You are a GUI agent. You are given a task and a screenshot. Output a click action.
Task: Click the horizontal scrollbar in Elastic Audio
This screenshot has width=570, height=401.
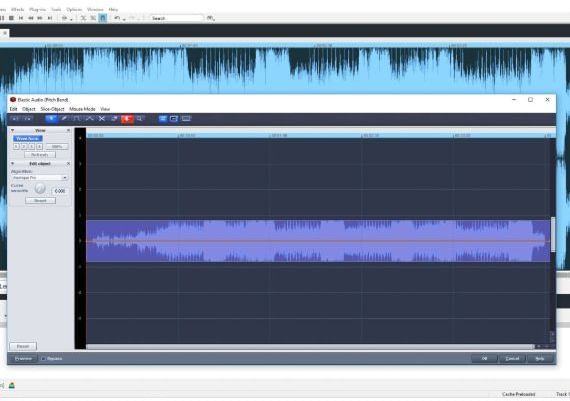click(x=310, y=347)
